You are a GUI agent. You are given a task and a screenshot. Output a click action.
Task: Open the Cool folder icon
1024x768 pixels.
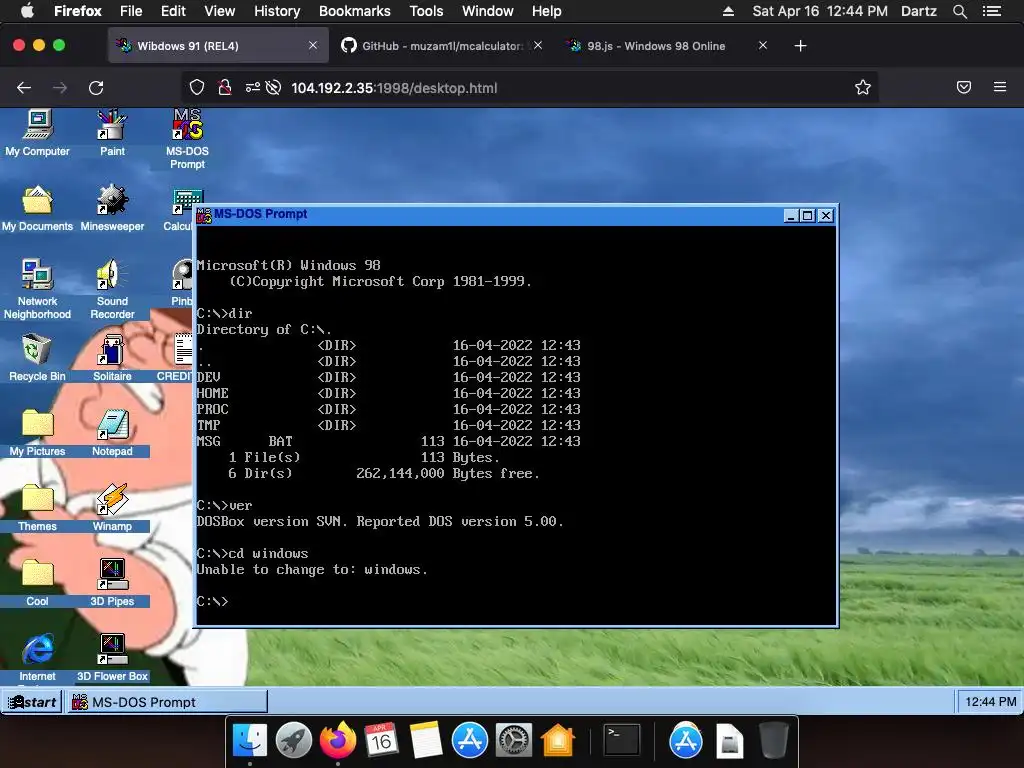pos(37,583)
